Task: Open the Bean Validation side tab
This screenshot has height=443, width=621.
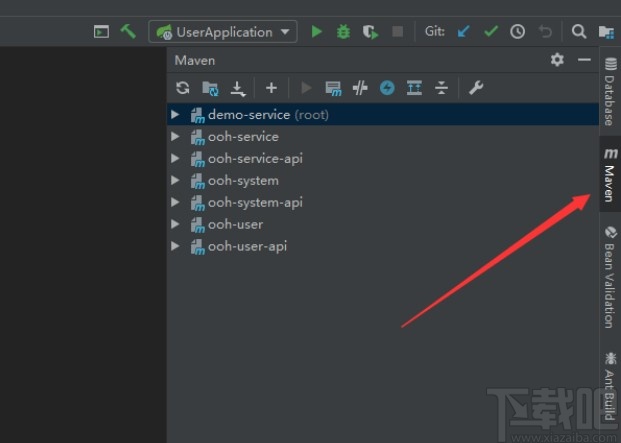Action: [610, 277]
